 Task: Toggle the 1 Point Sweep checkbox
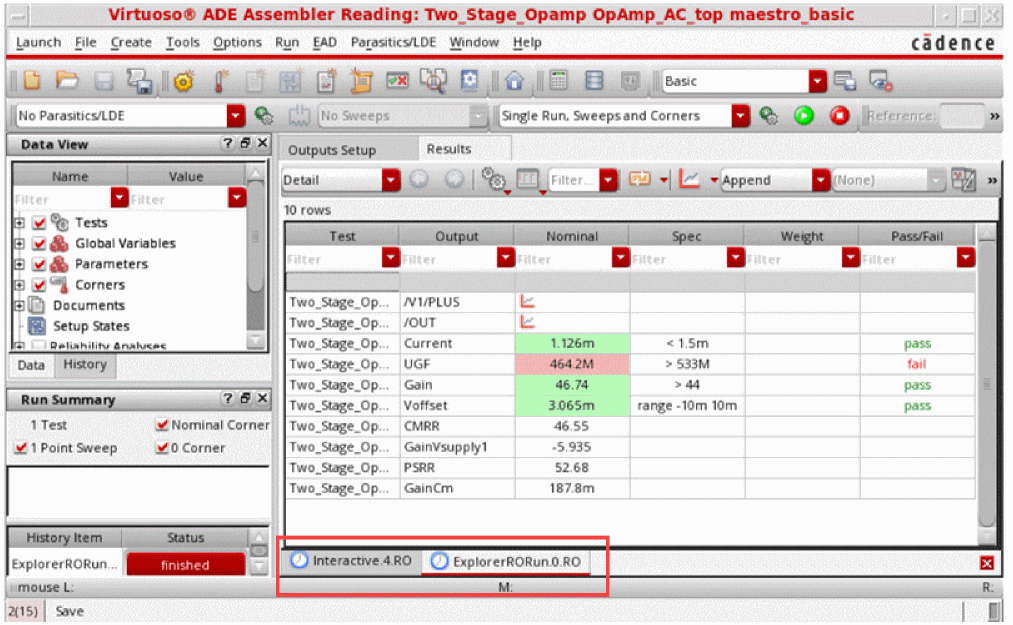pyautogui.click(x=20, y=448)
